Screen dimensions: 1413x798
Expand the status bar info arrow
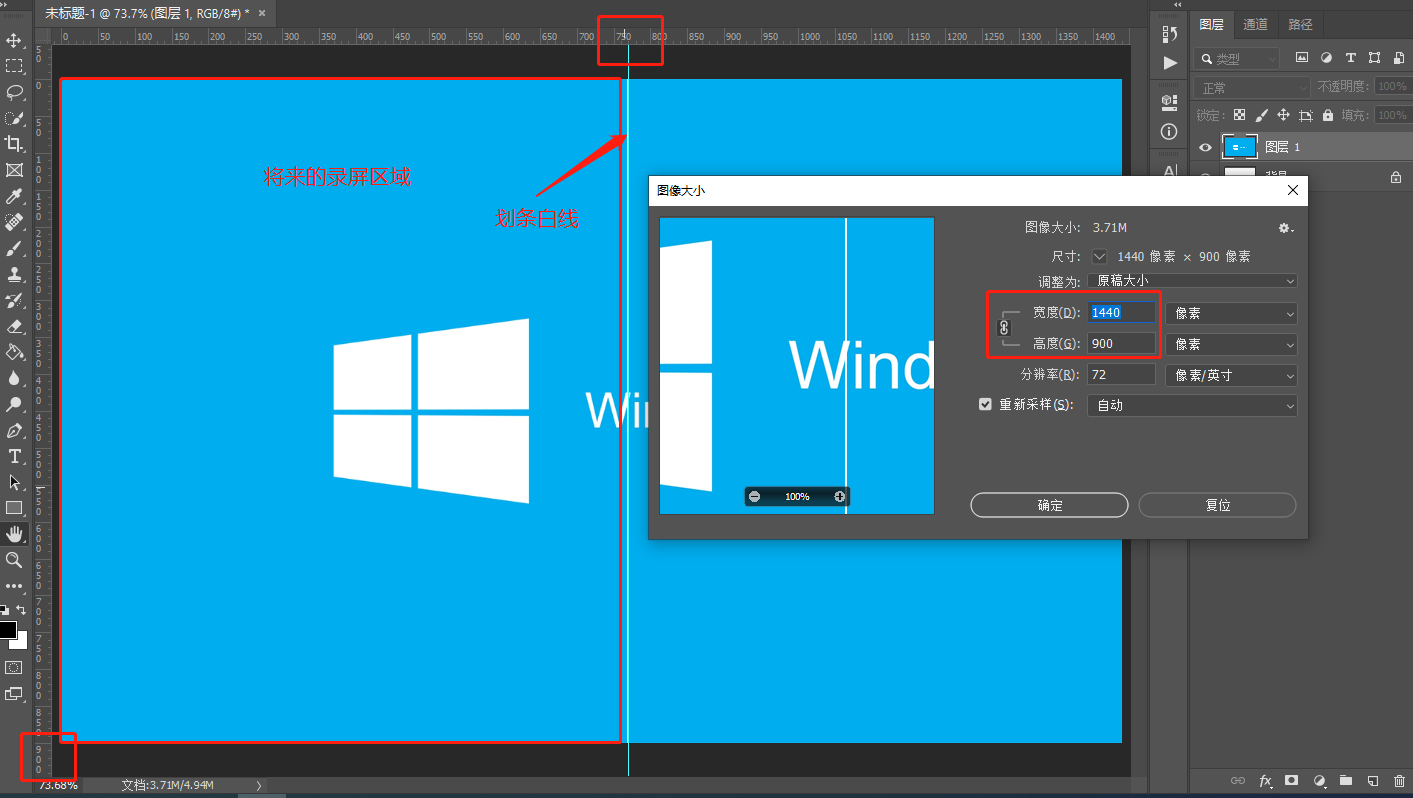(259, 786)
